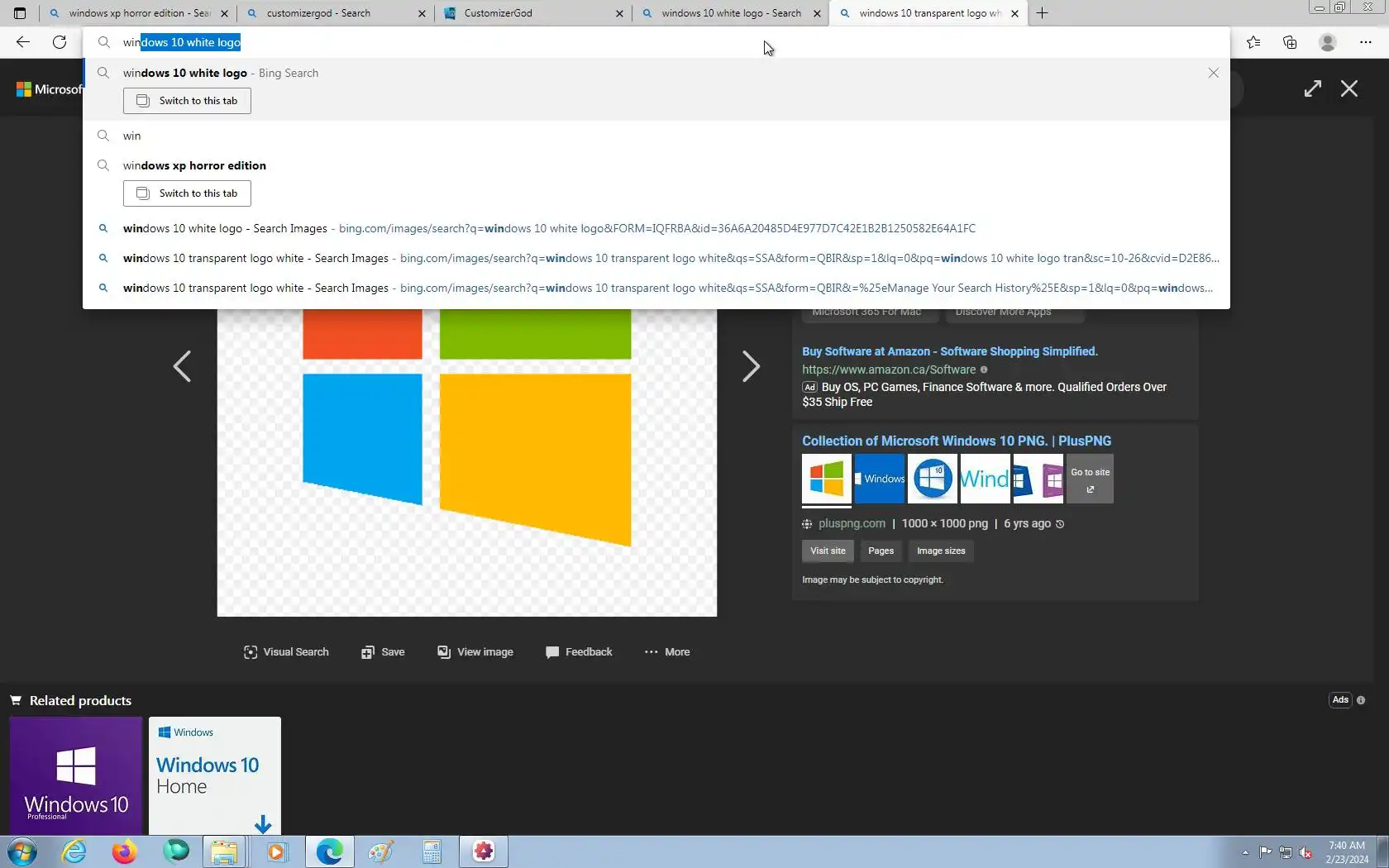The width and height of the screenshot is (1389, 868).
Task: Open Windows Media Player from the taskbar
Action: [x=276, y=851]
